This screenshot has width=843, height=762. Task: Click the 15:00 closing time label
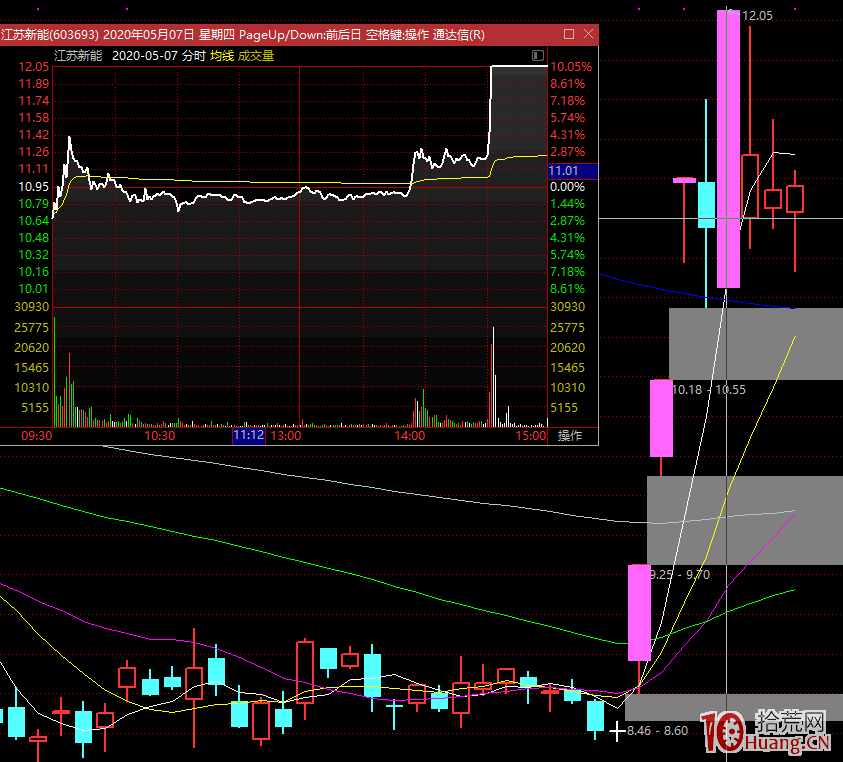(x=532, y=436)
